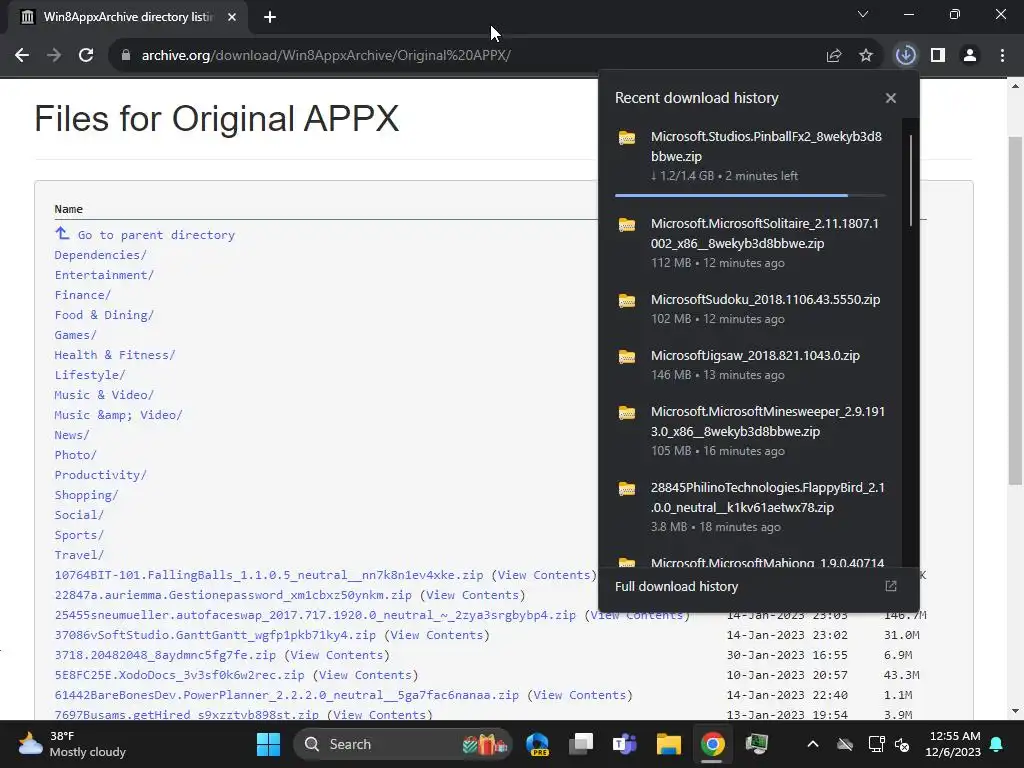Open the tab search chevron

863,14
